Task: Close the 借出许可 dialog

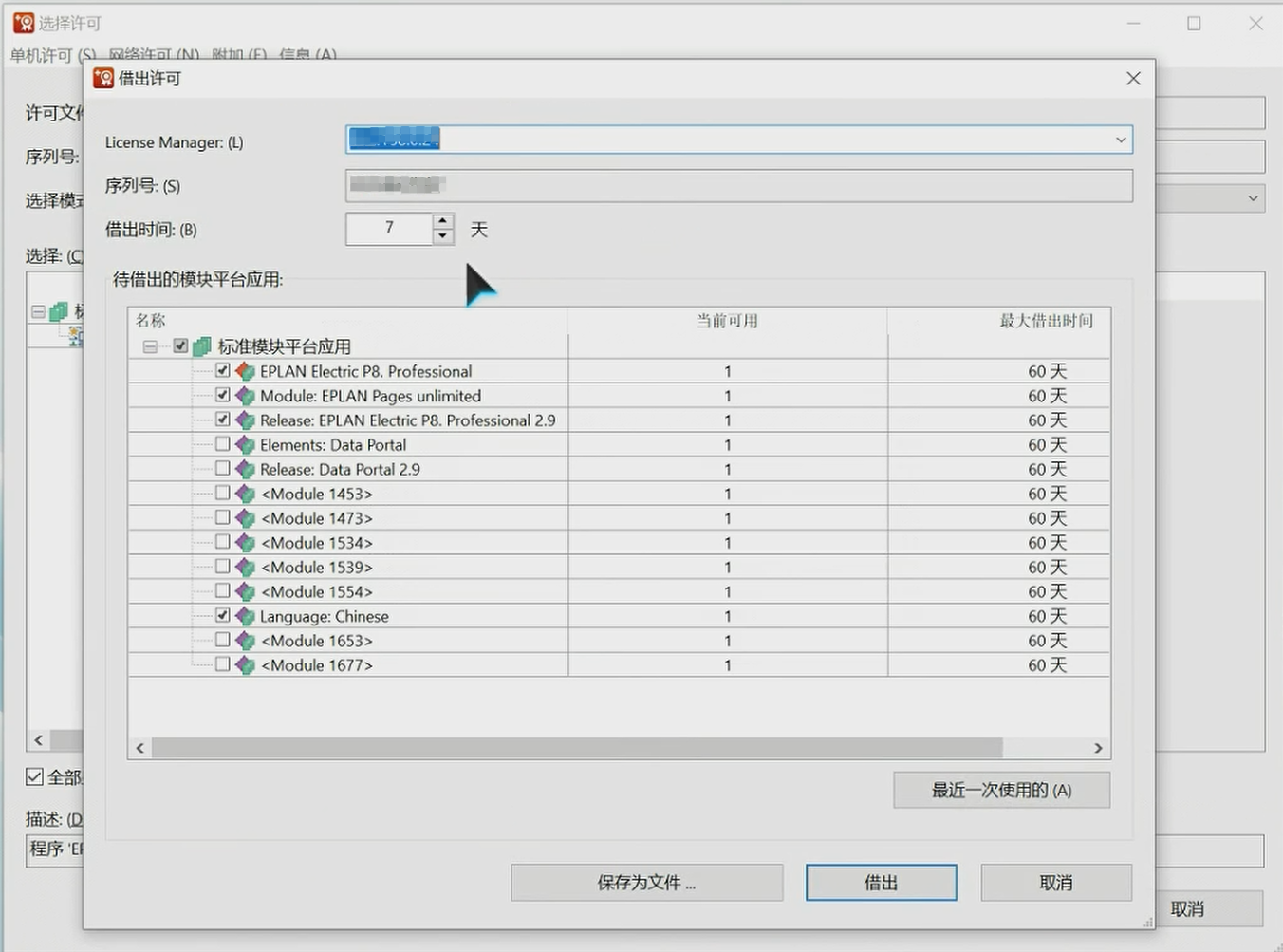Action: (1133, 79)
